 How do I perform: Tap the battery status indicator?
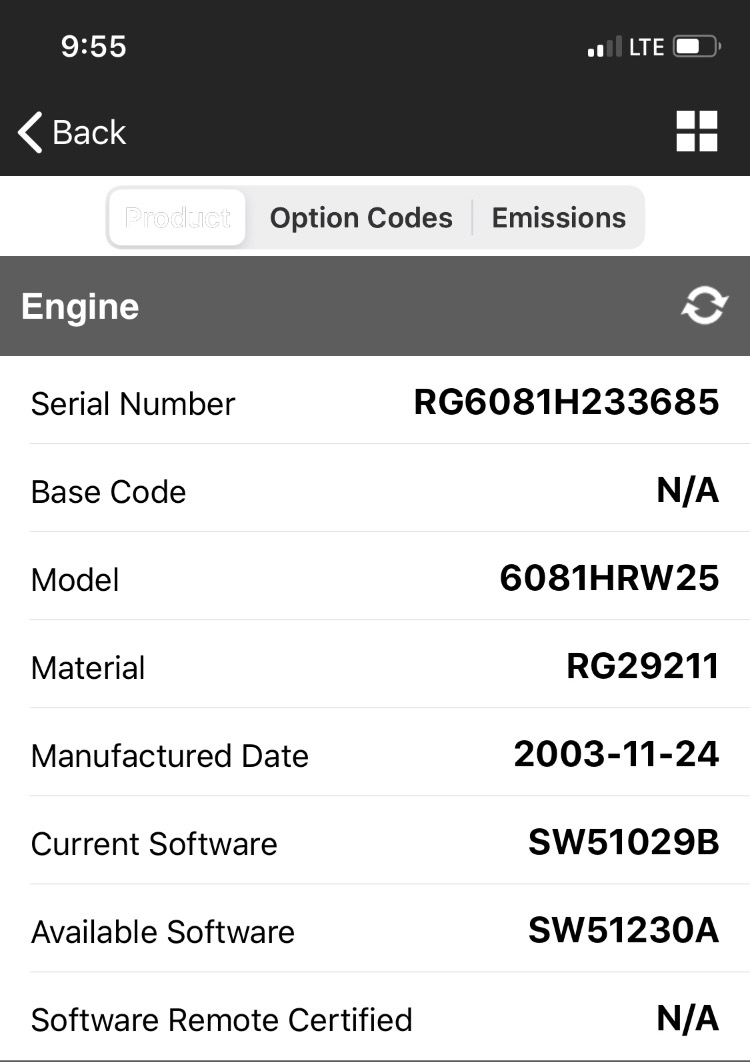pos(696,47)
